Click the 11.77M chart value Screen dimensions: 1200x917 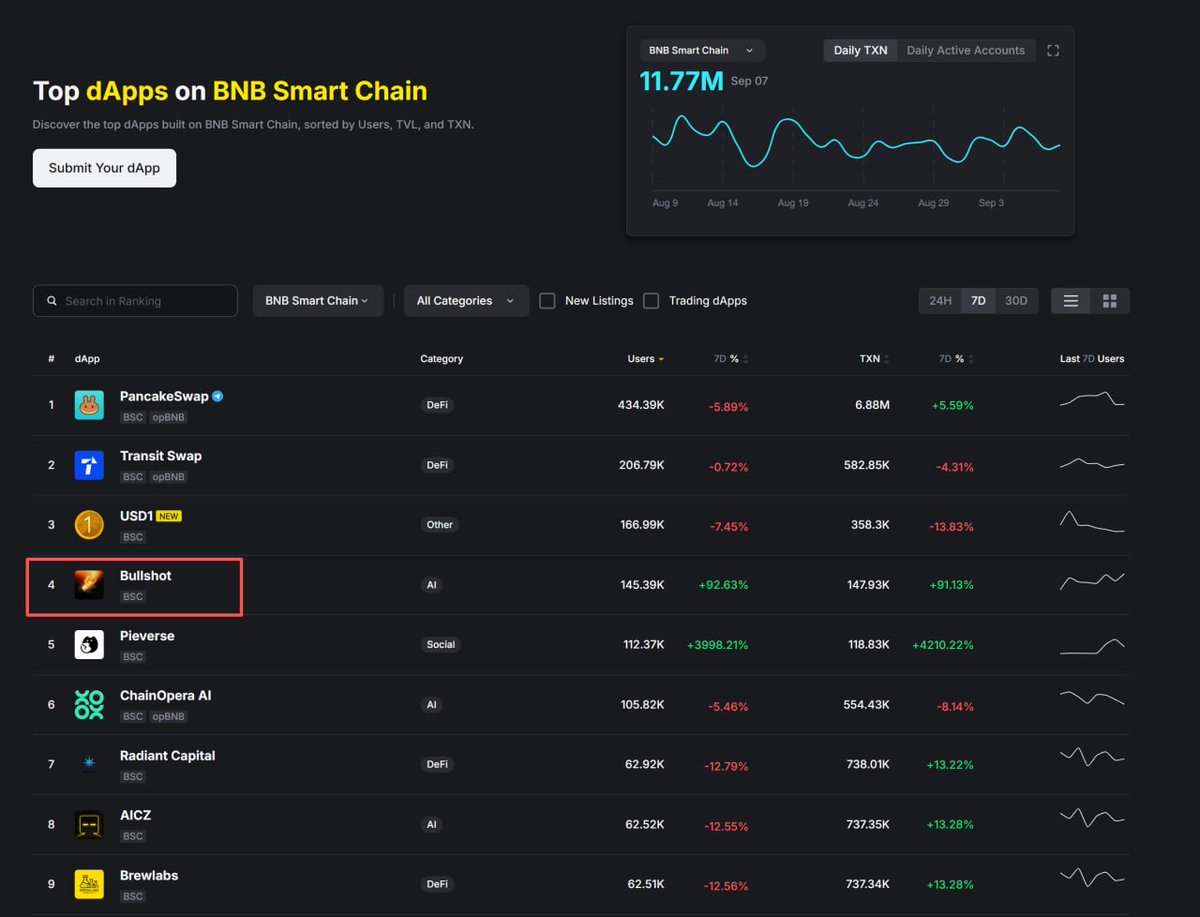681,81
